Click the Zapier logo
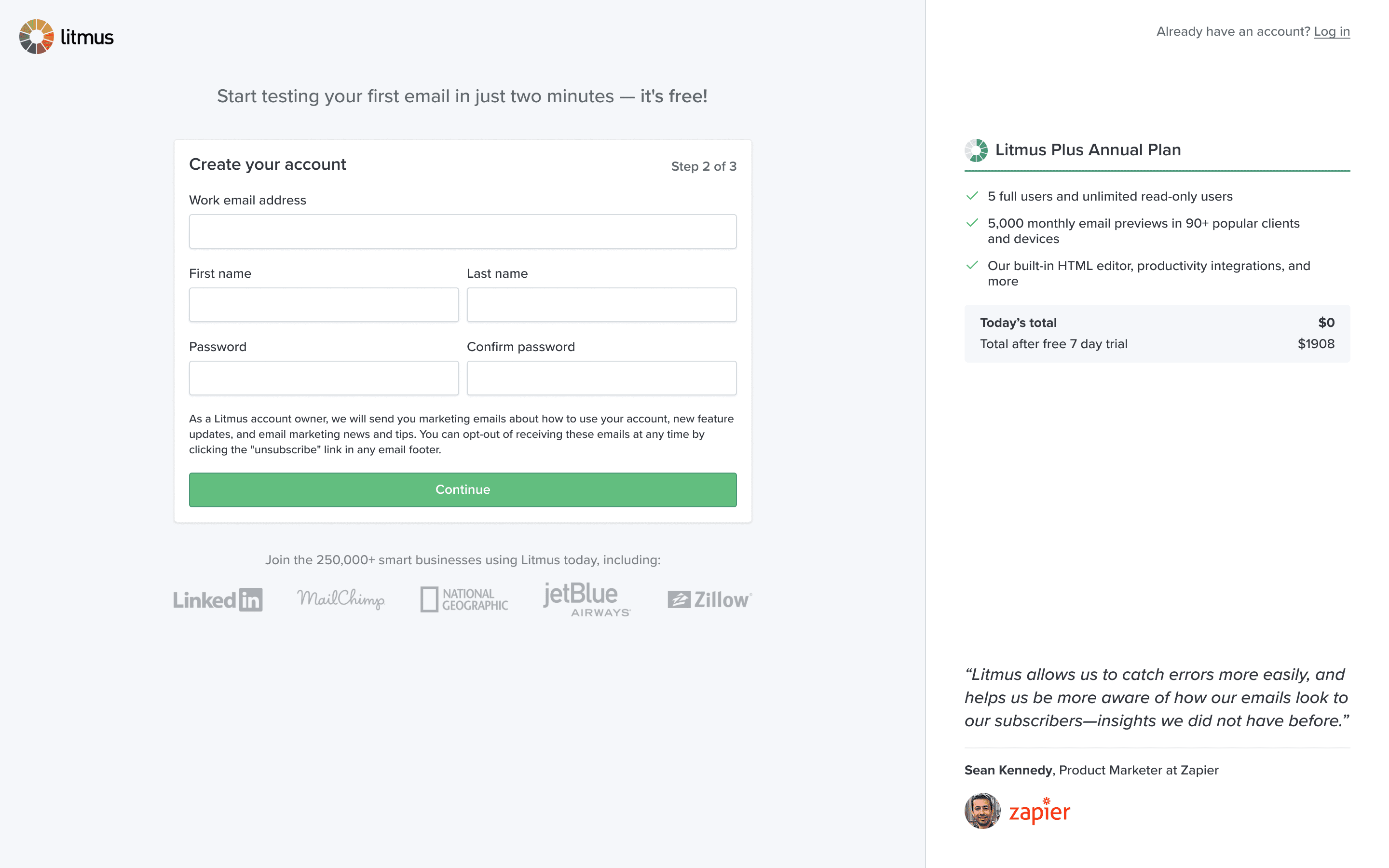The image size is (1389, 868). [1039, 811]
